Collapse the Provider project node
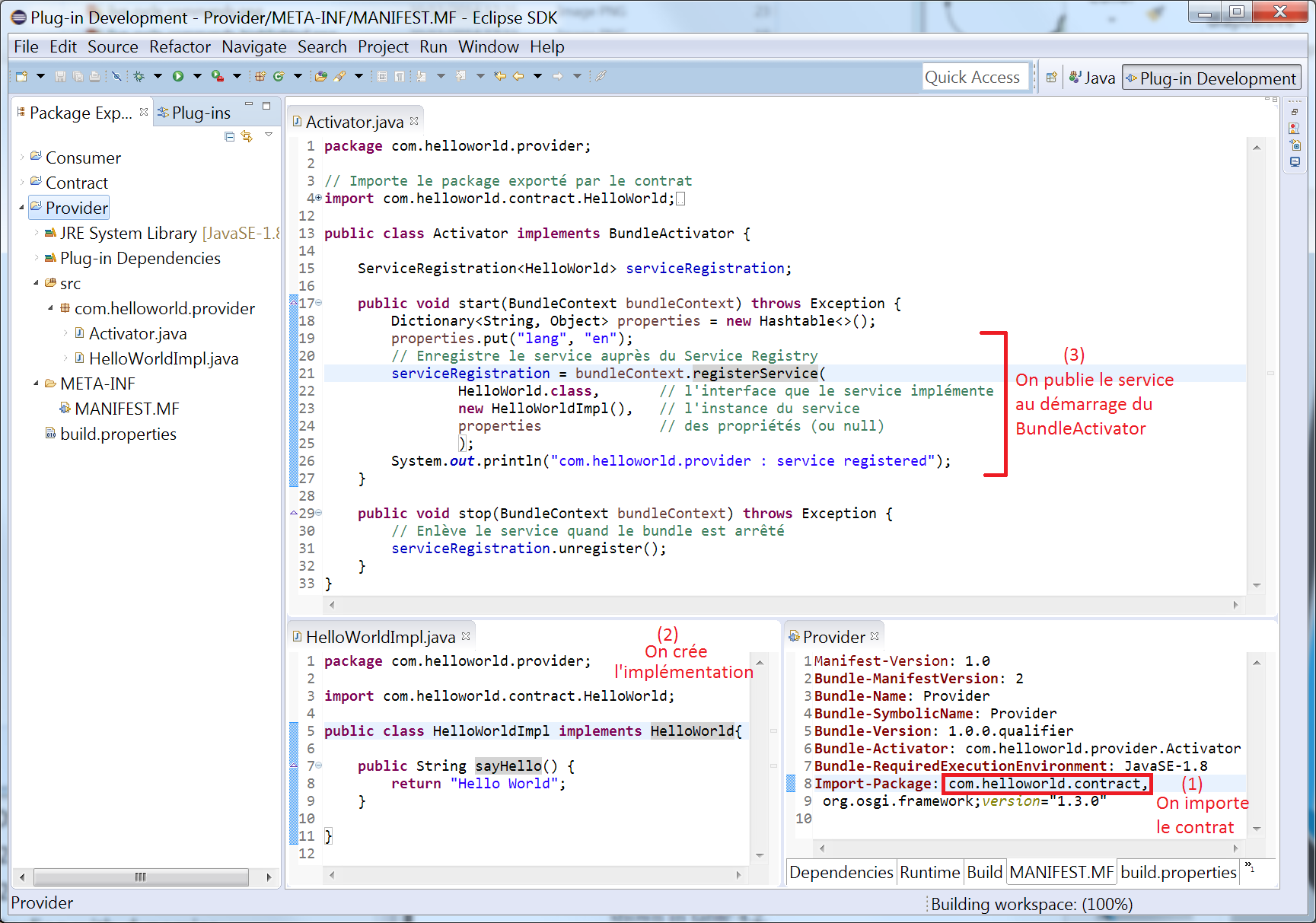The width and height of the screenshot is (1316, 923). (x=22, y=208)
